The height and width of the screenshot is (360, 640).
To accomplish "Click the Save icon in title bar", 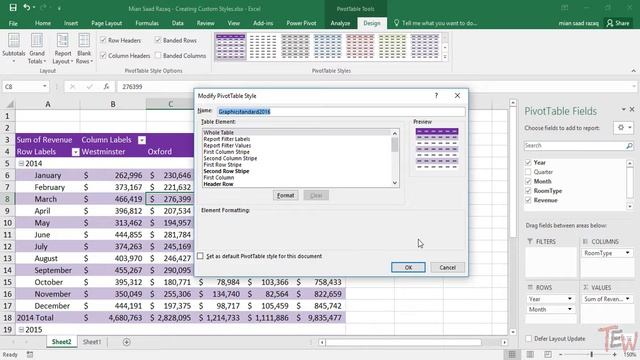I will [x=13, y=8].
